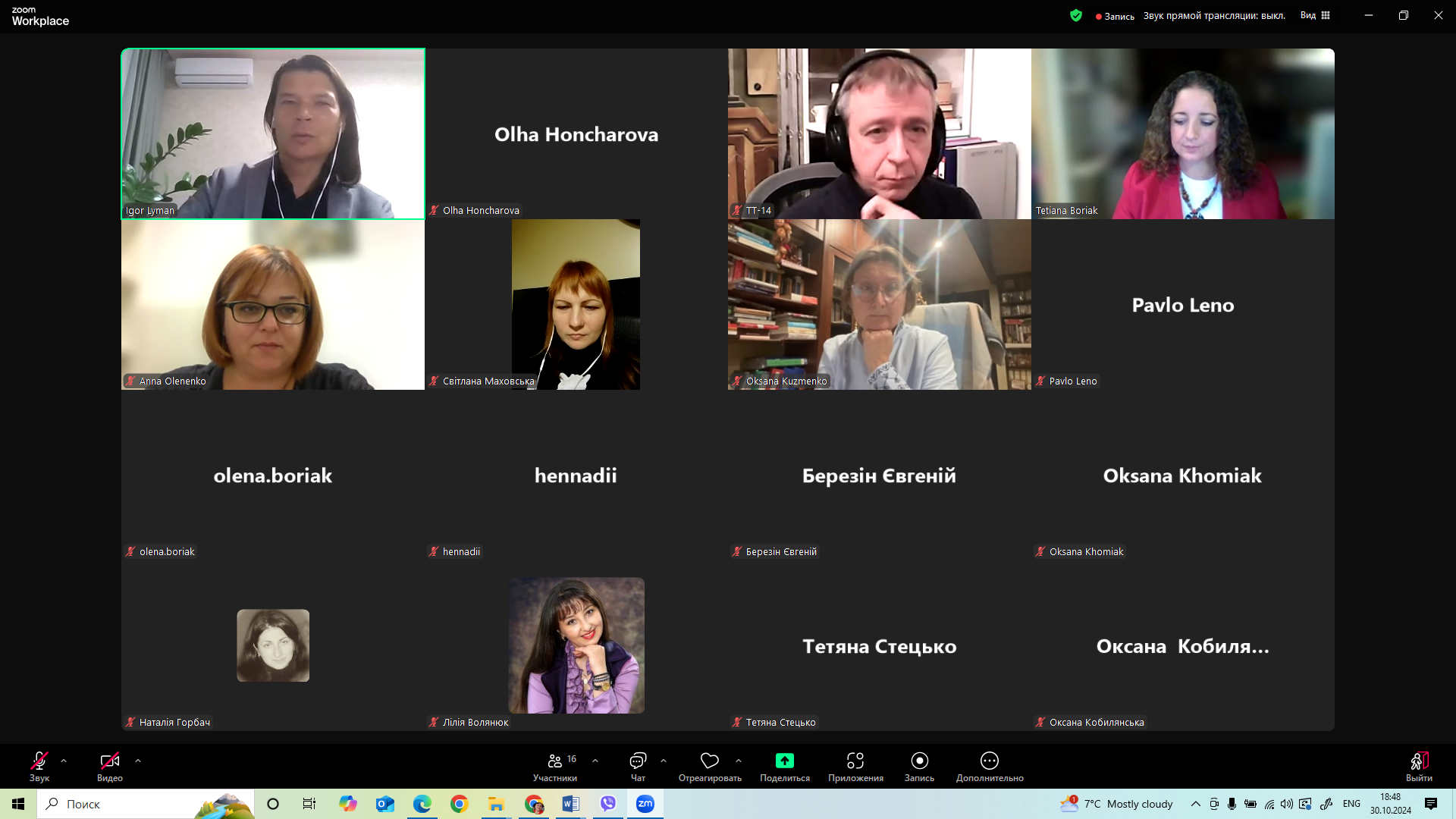Click muted mic icon beside Olha Honcharova label
The width and height of the screenshot is (1456, 819).
coord(434,210)
